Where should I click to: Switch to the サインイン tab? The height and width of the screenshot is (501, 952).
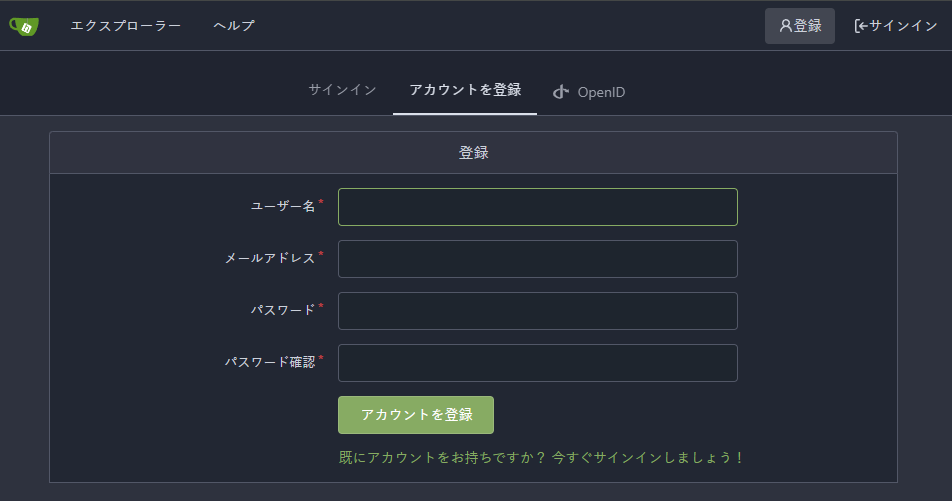342,90
